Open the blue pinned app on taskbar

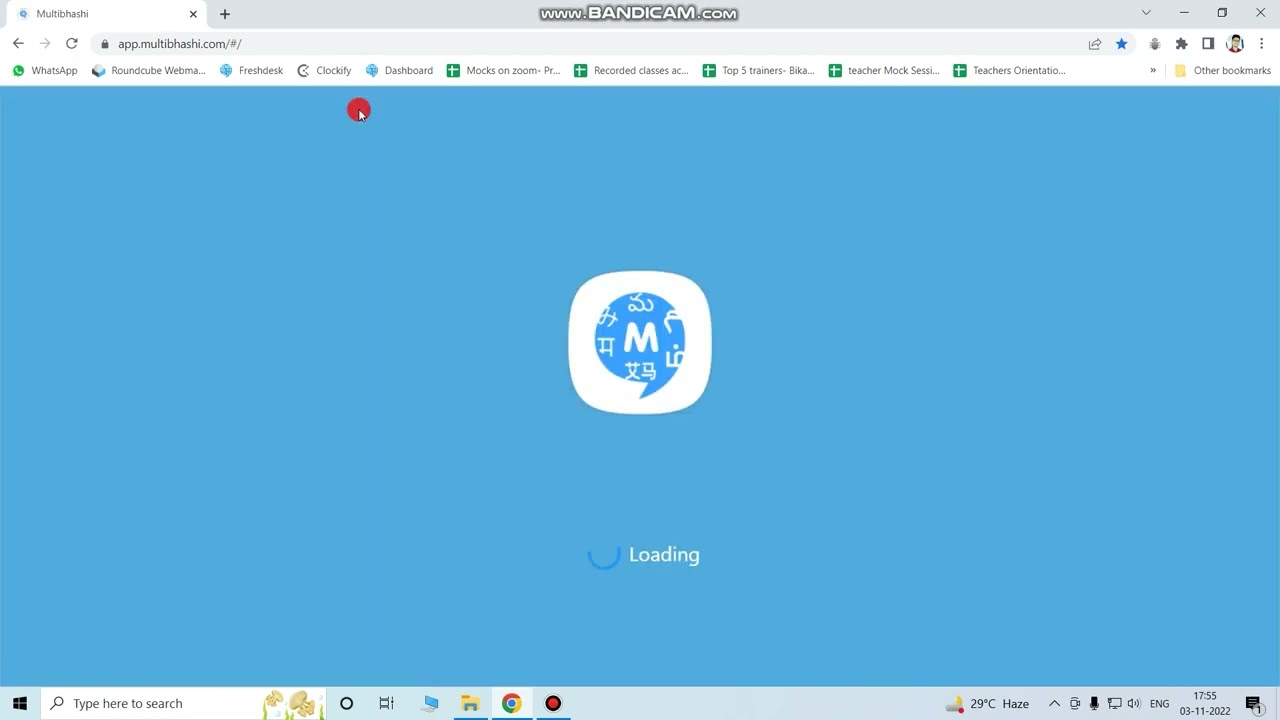[x=430, y=704]
